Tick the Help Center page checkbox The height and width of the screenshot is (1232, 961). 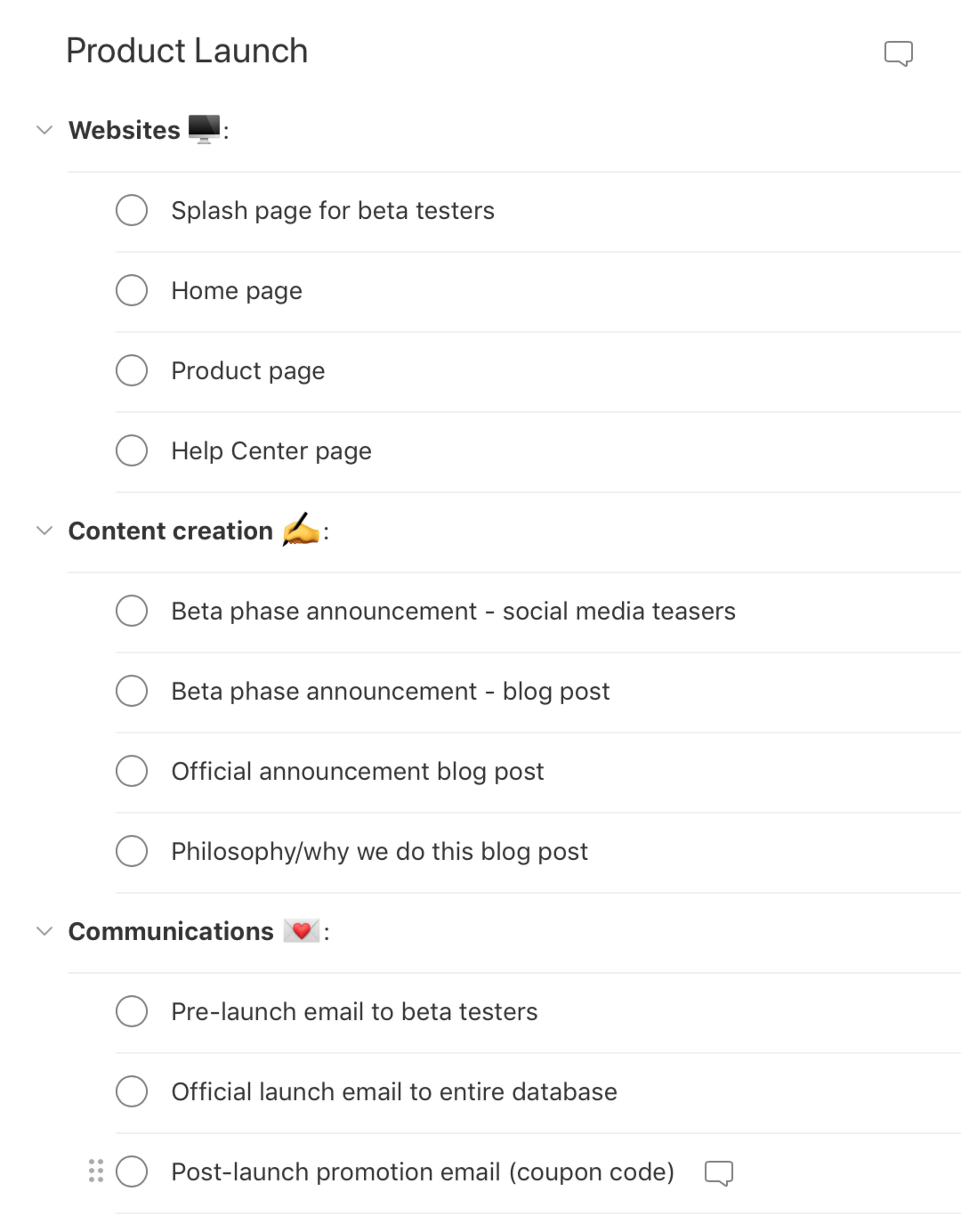pos(131,451)
